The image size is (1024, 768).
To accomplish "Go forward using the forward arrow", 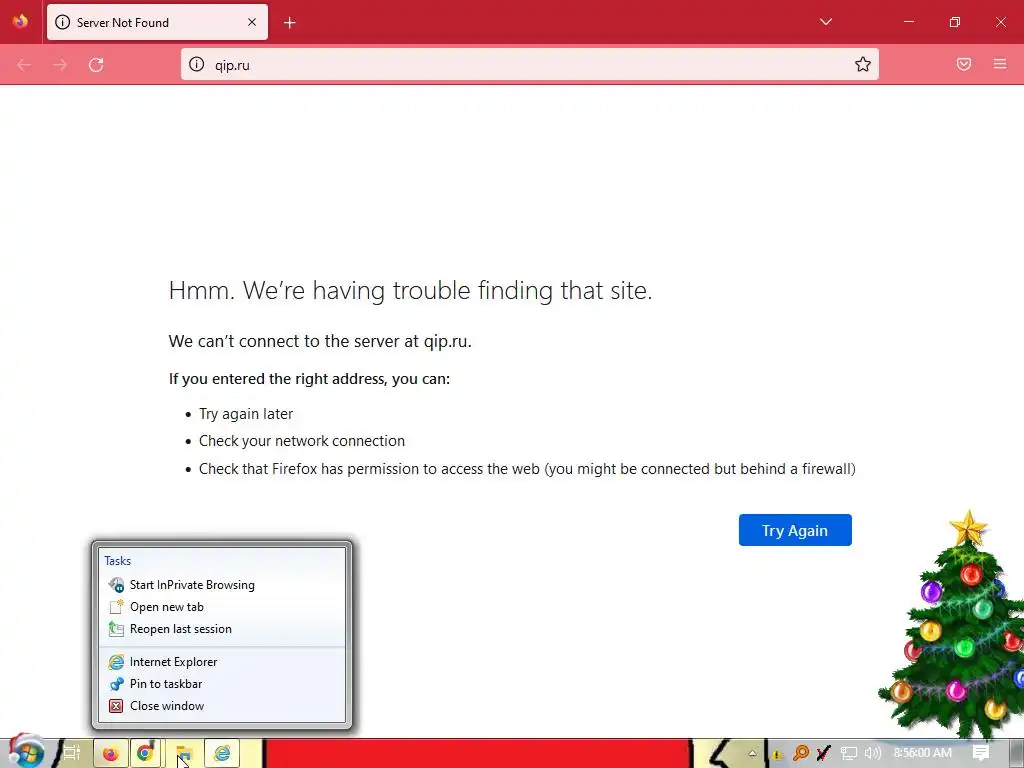I will (x=60, y=65).
